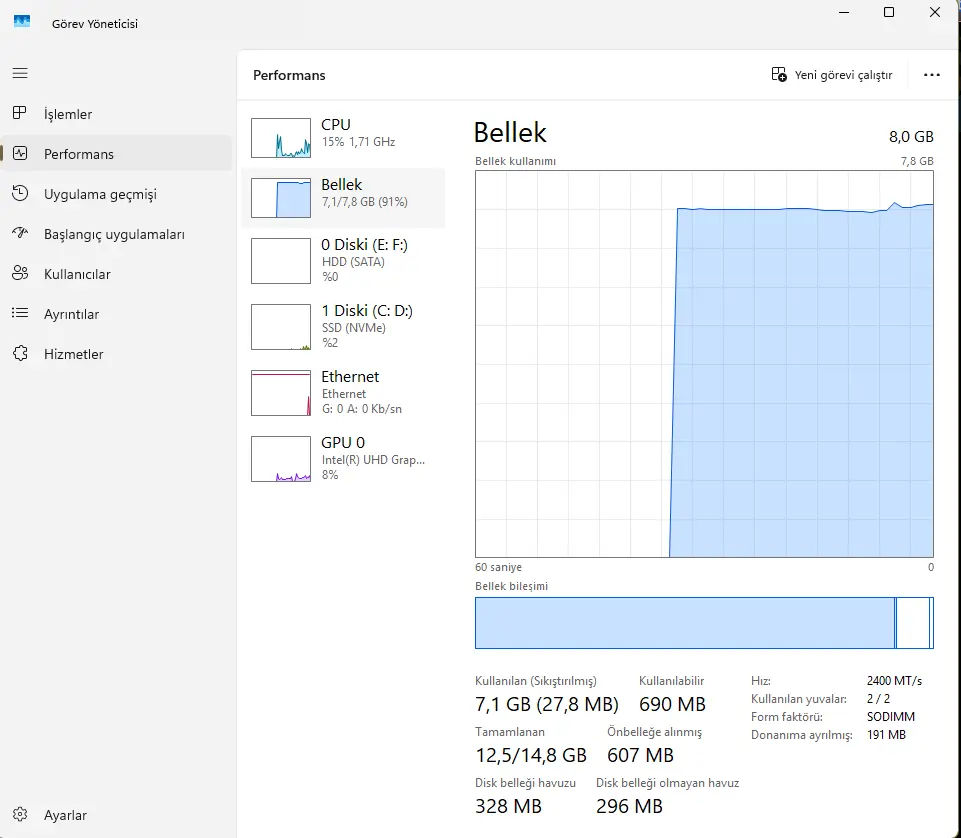Open the Hizmetler puzzle icon
This screenshot has height=838, width=961.
tap(20, 353)
